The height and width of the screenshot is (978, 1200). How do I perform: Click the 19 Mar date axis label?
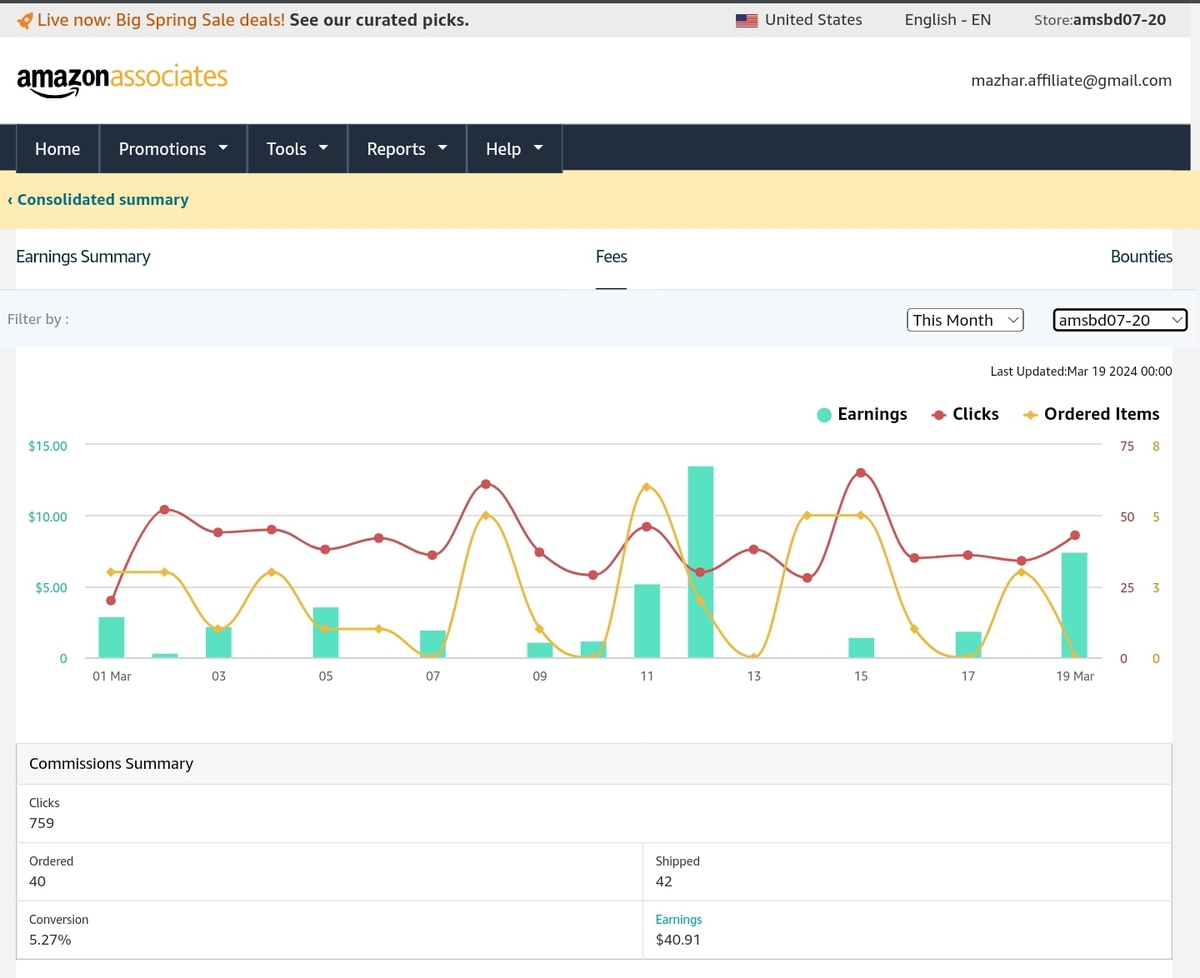[x=1075, y=677]
